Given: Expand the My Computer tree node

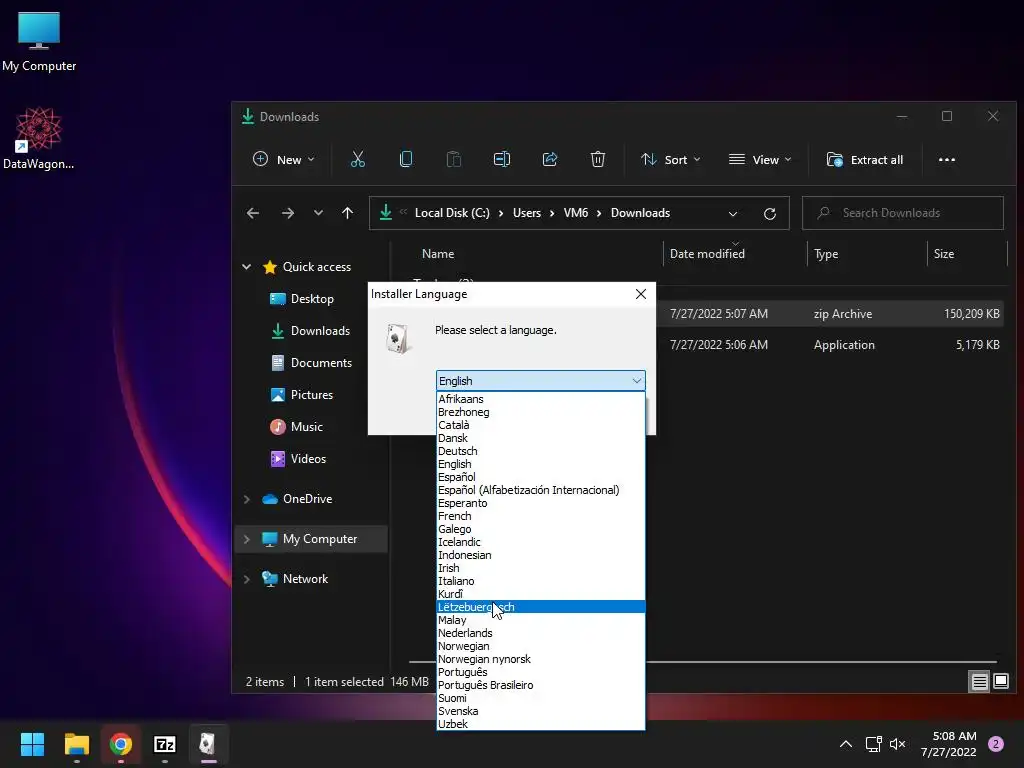Looking at the screenshot, I should click(247, 539).
